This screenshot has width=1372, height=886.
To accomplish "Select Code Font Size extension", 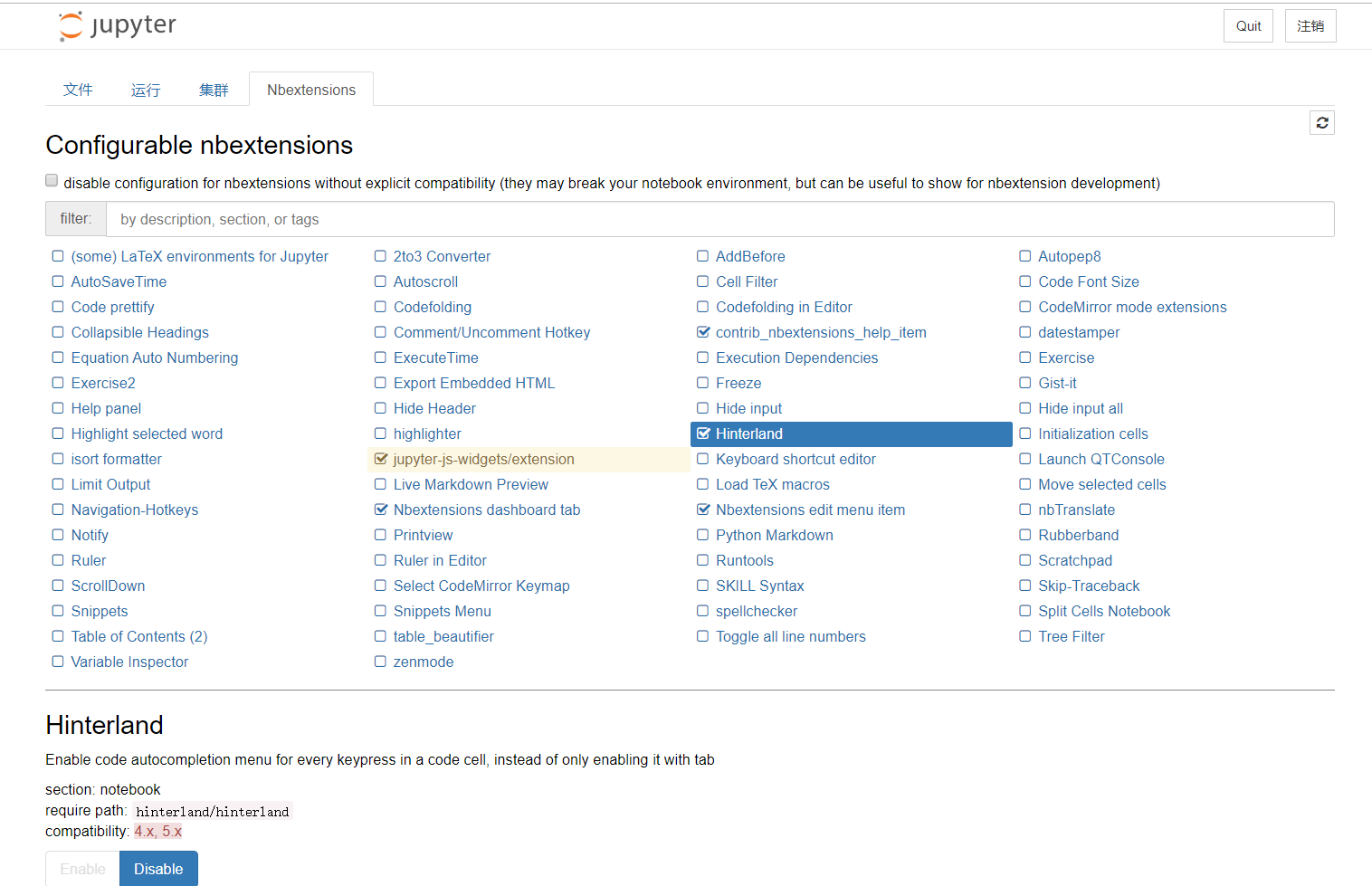I will tap(1089, 282).
